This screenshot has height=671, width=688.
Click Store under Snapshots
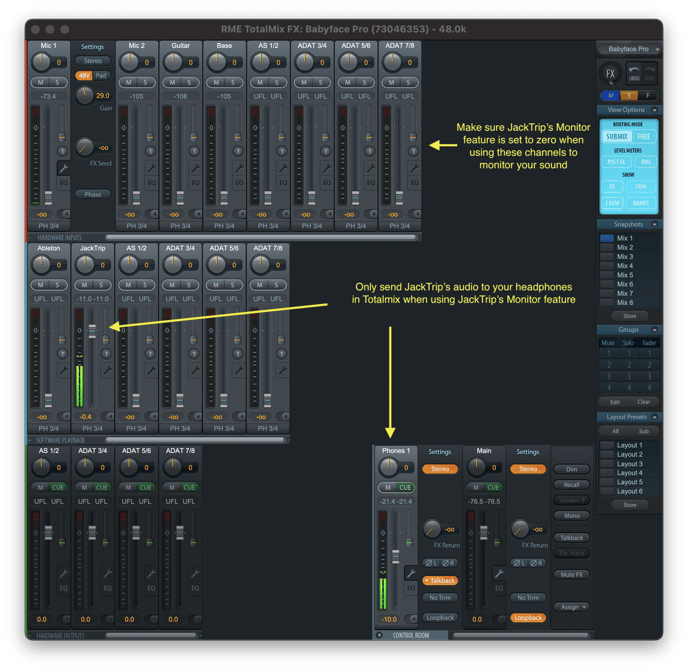point(630,316)
